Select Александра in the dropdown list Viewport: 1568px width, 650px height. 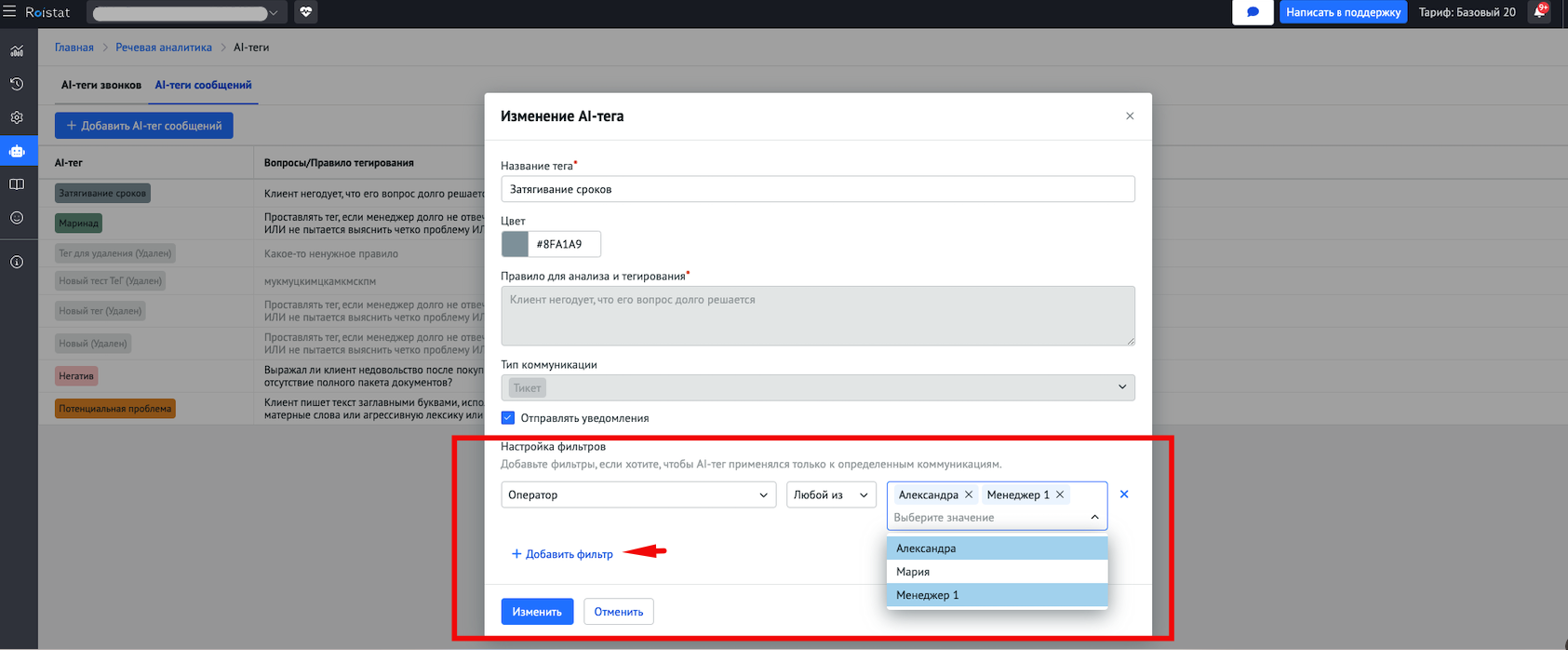pyautogui.click(x=997, y=548)
